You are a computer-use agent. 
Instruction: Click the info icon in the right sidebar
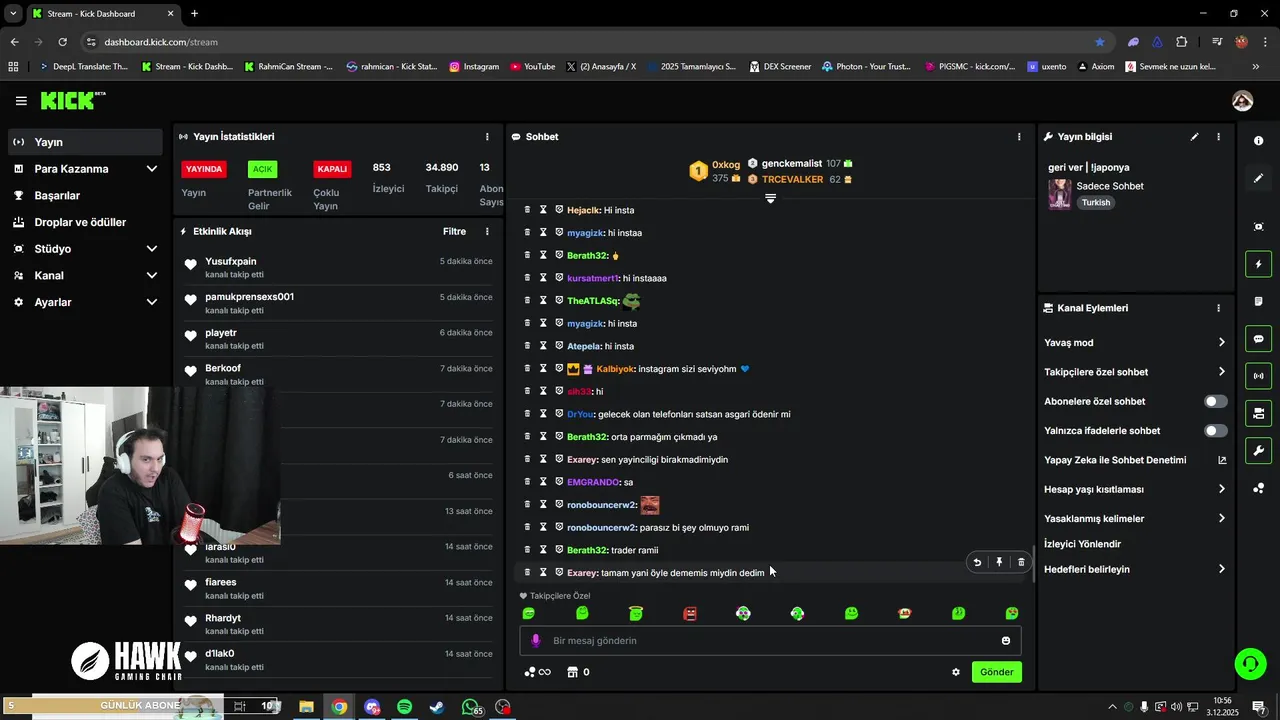(x=1258, y=141)
